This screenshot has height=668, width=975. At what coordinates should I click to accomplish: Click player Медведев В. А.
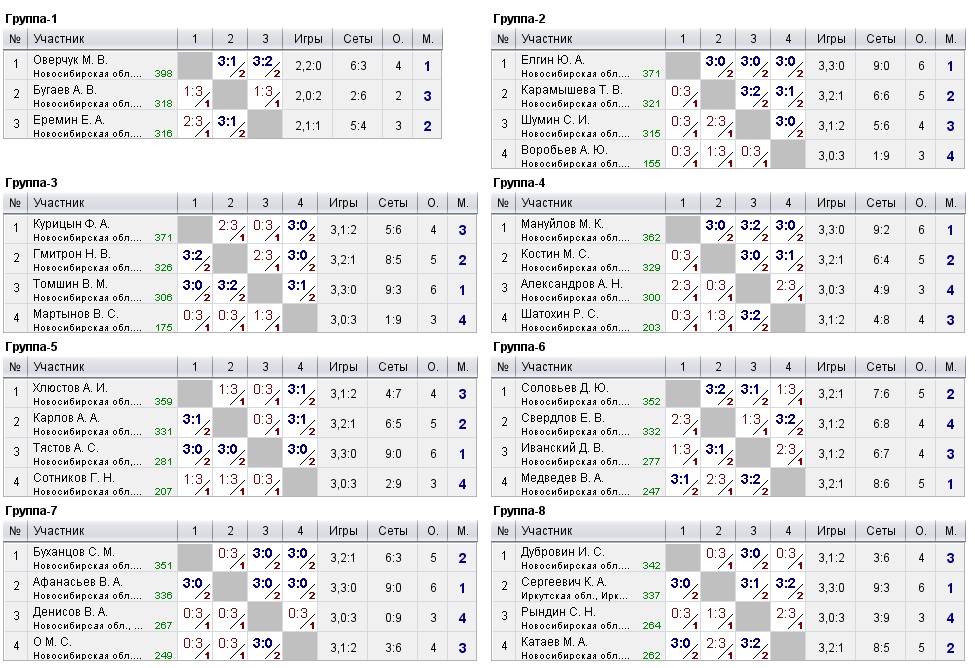(x=563, y=478)
